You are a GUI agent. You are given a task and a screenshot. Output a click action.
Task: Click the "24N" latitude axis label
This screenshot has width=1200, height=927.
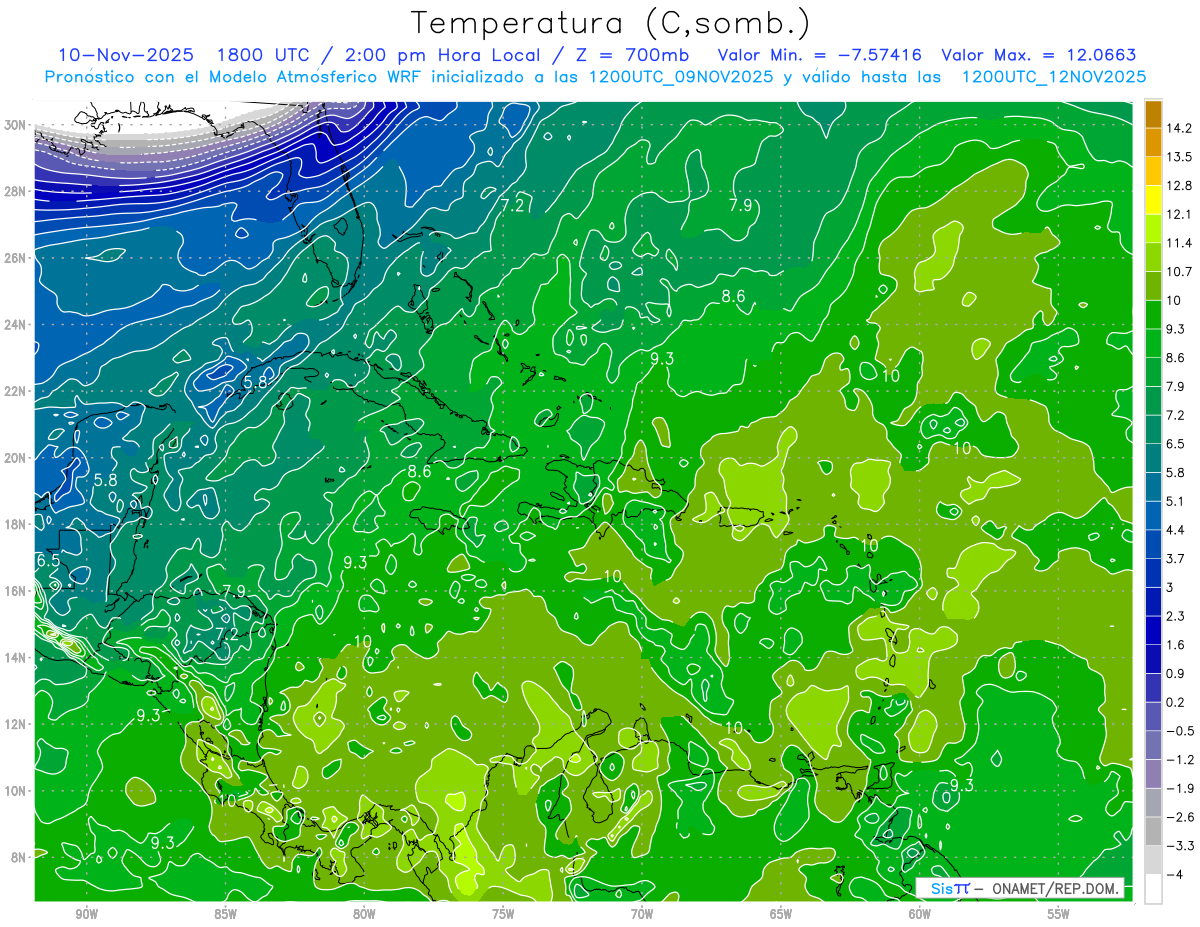[16, 325]
